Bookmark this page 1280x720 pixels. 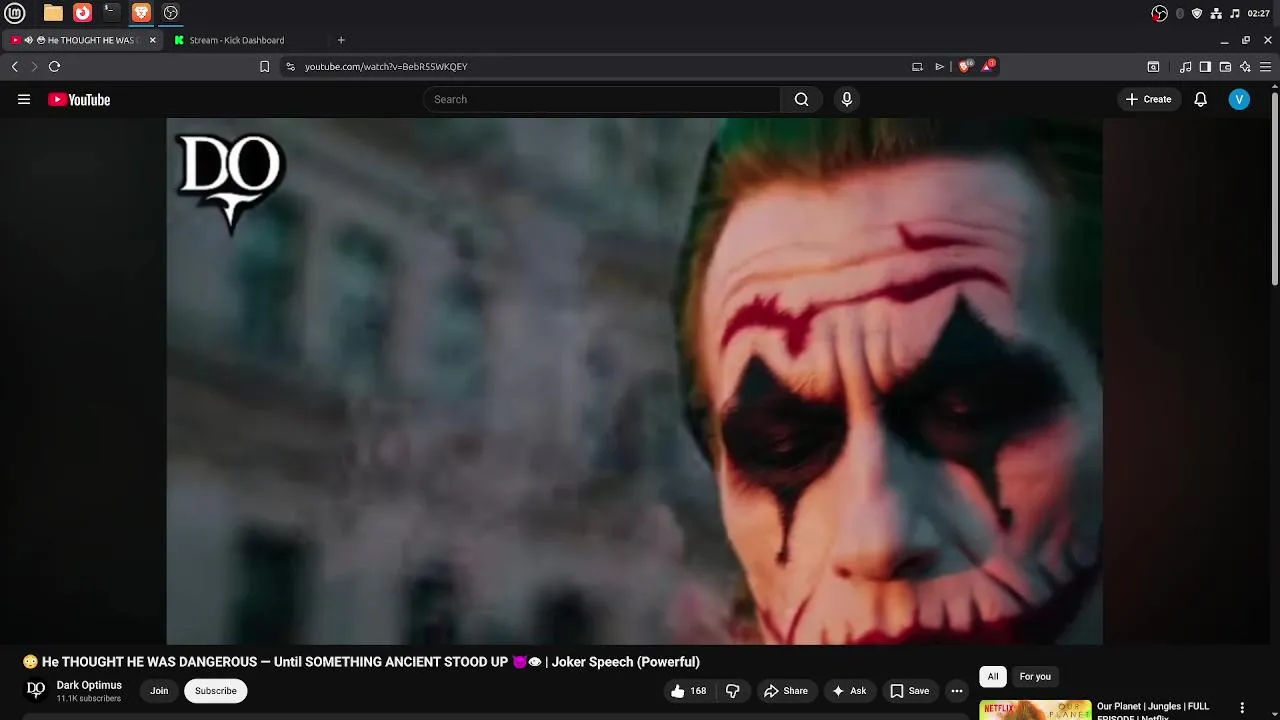(x=264, y=67)
